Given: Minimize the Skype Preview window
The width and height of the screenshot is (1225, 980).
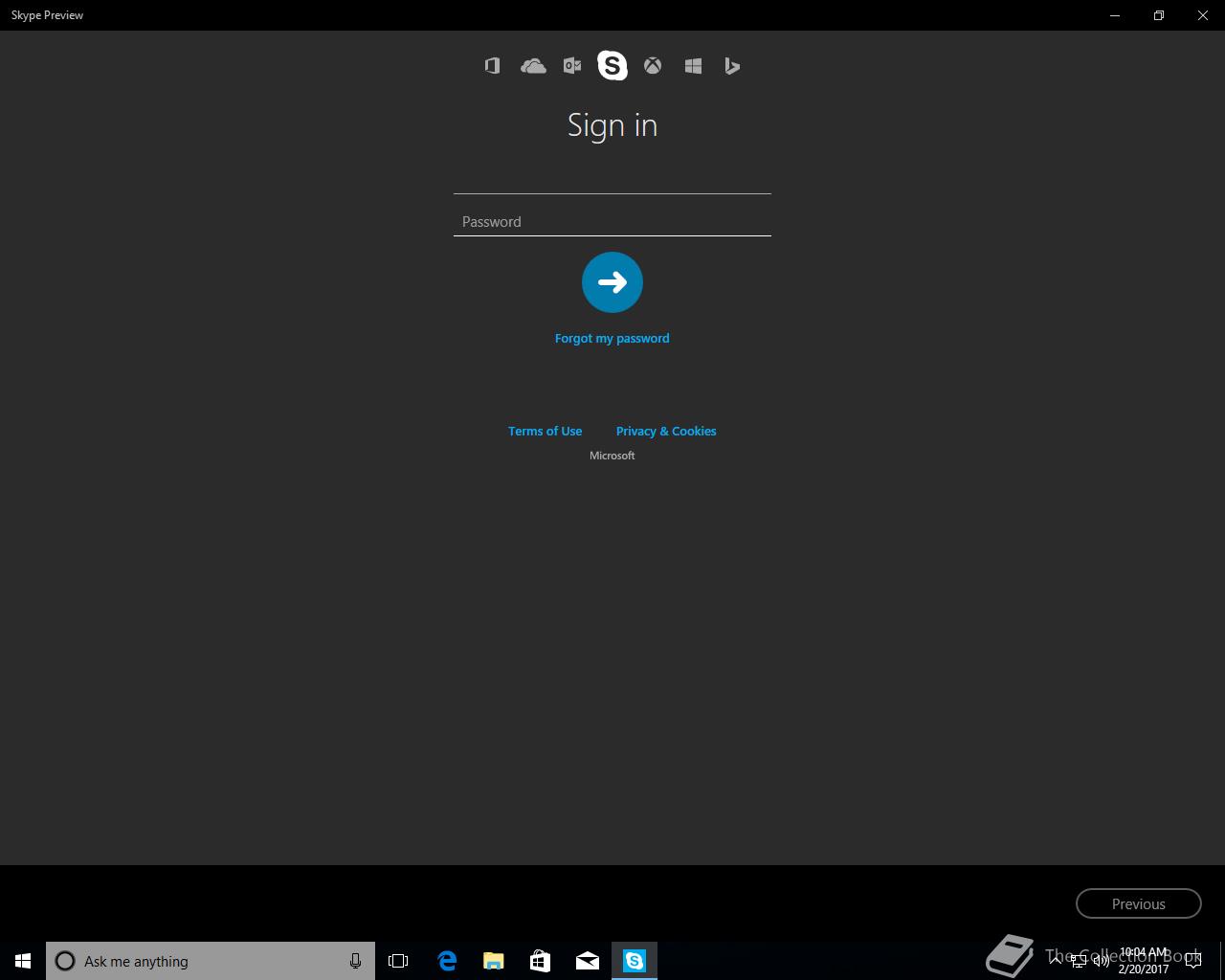Looking at the screenshot, I should pyautogui.click(x=1115, y=15).
